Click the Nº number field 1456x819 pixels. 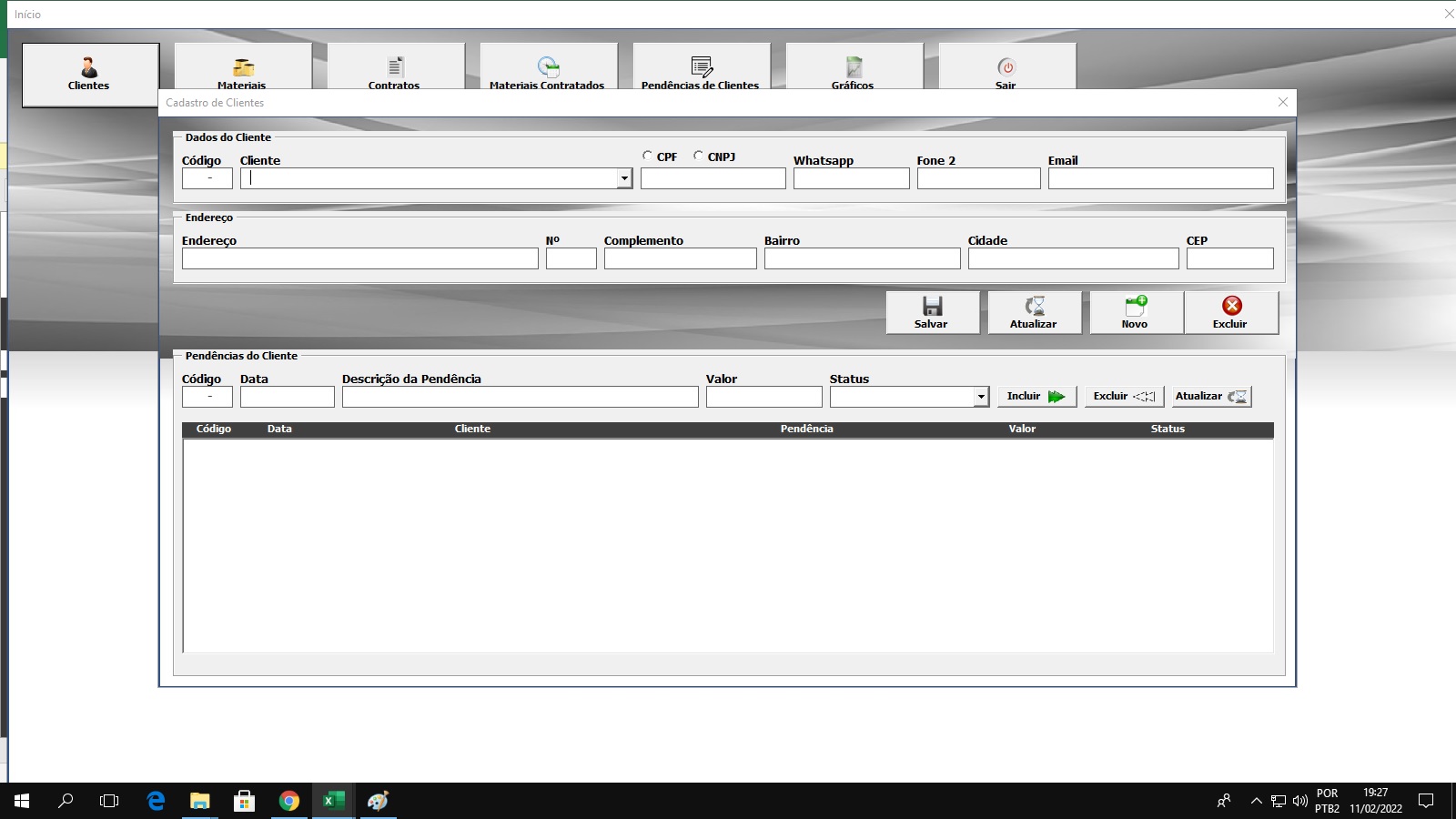[x=571, y=258]
